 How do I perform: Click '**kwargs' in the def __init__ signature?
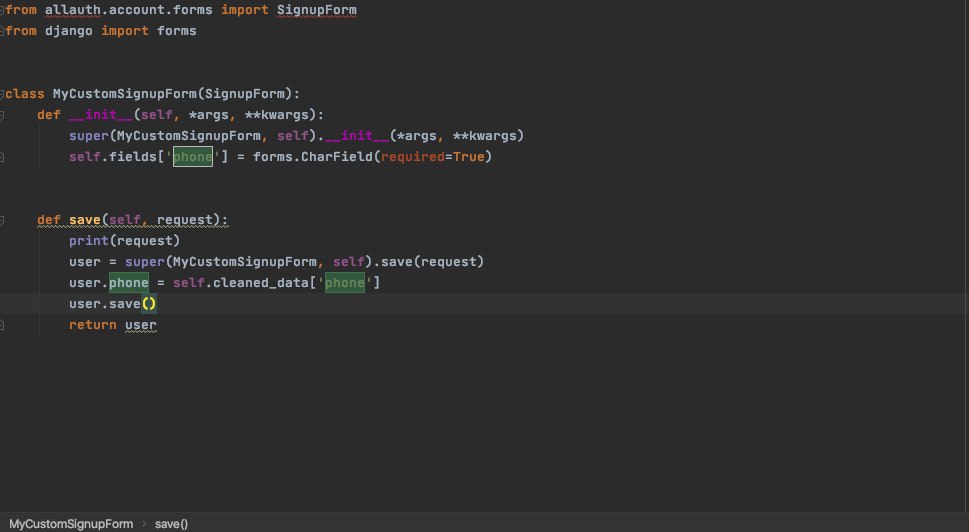click(276, 115)
